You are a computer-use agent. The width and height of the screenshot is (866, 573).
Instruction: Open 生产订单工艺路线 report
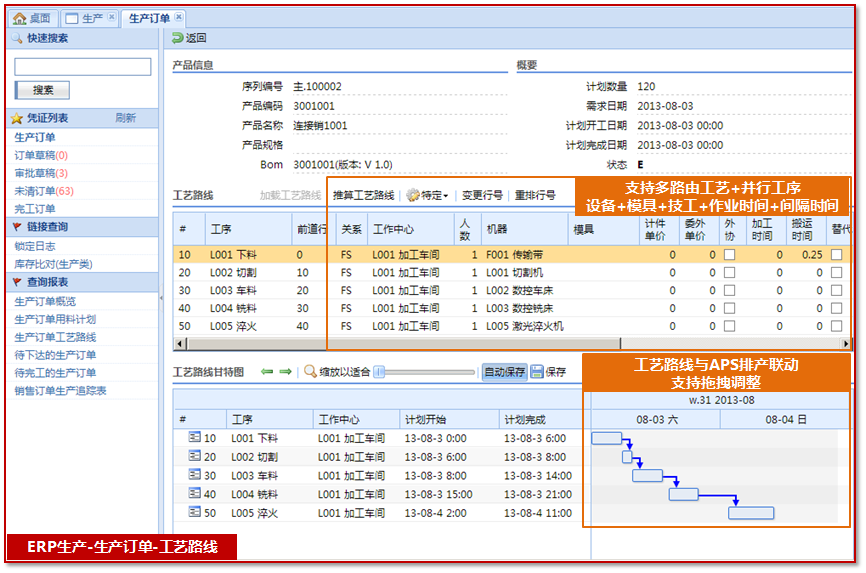point(55,337)
